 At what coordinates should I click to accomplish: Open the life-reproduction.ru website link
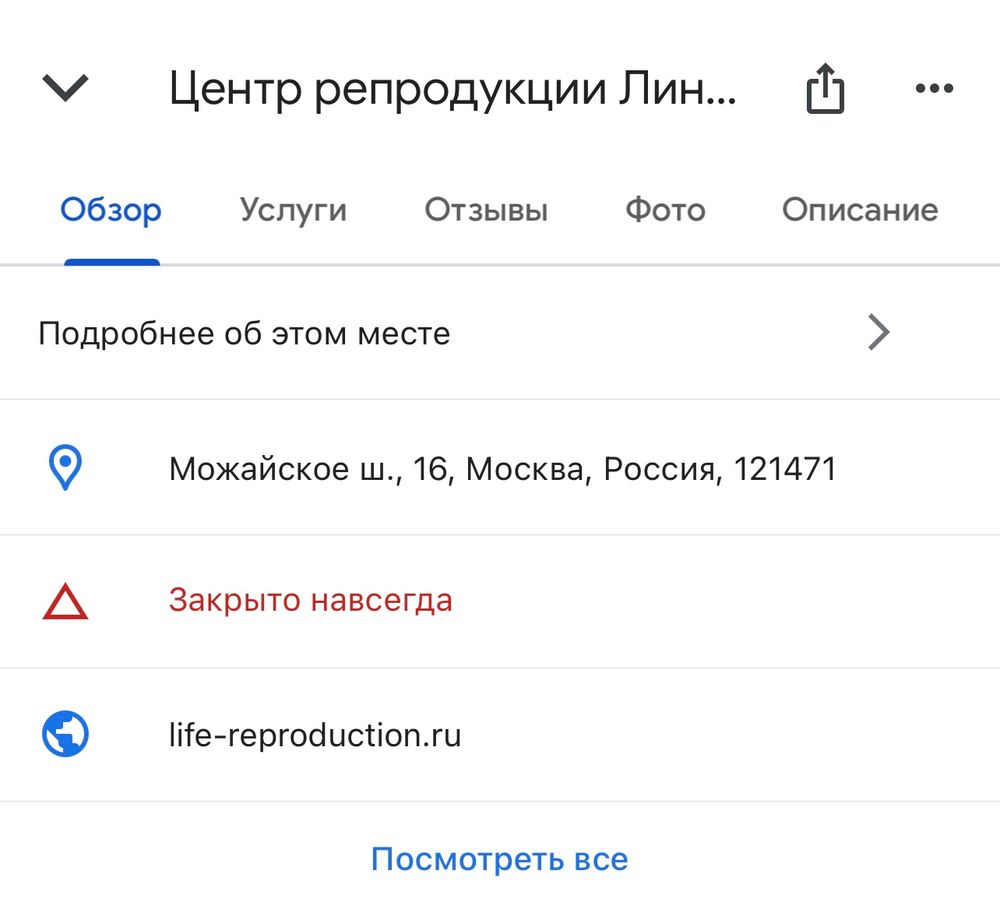[314, 735]
